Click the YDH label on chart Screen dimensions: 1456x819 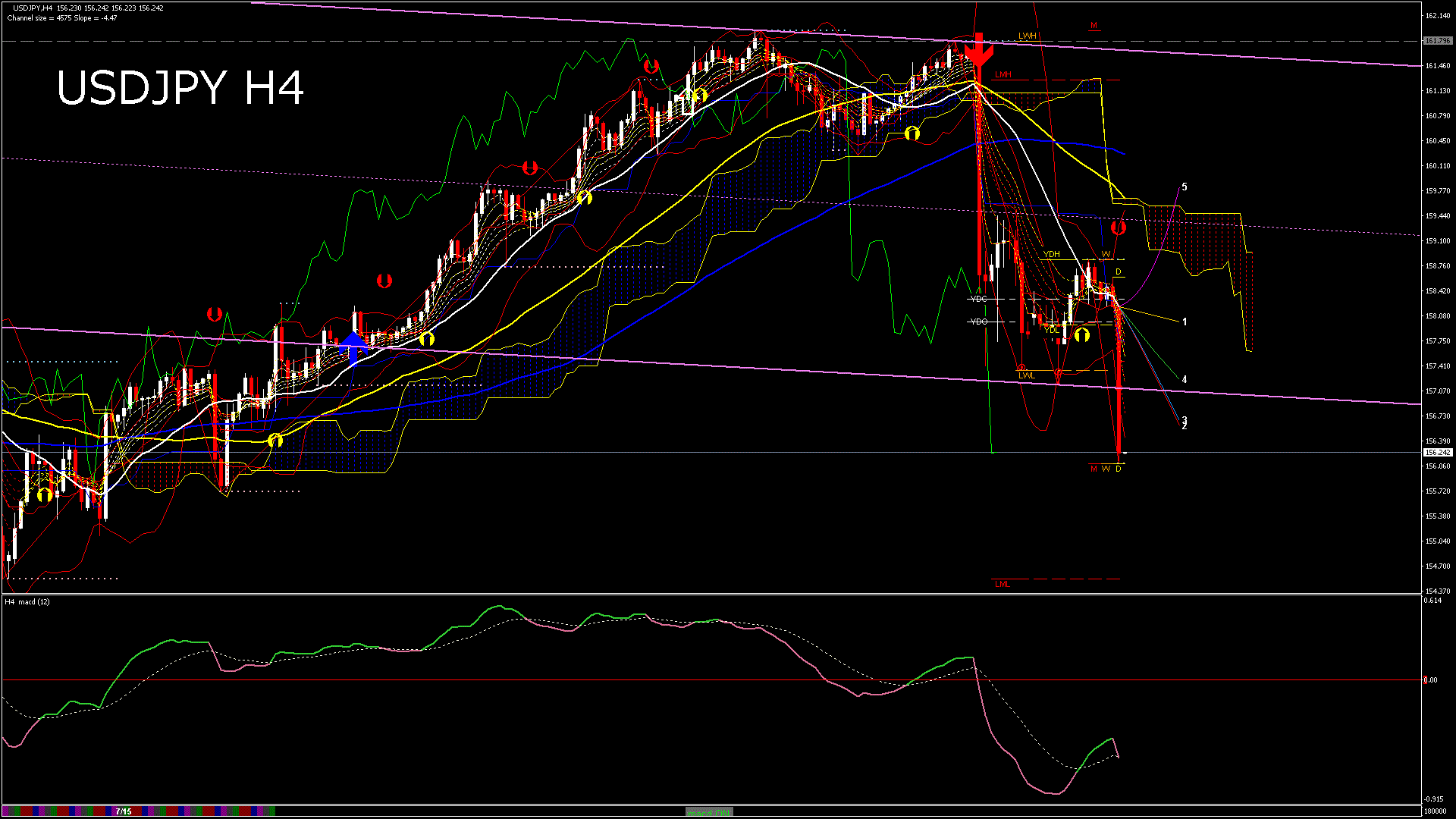(1051, 254)
